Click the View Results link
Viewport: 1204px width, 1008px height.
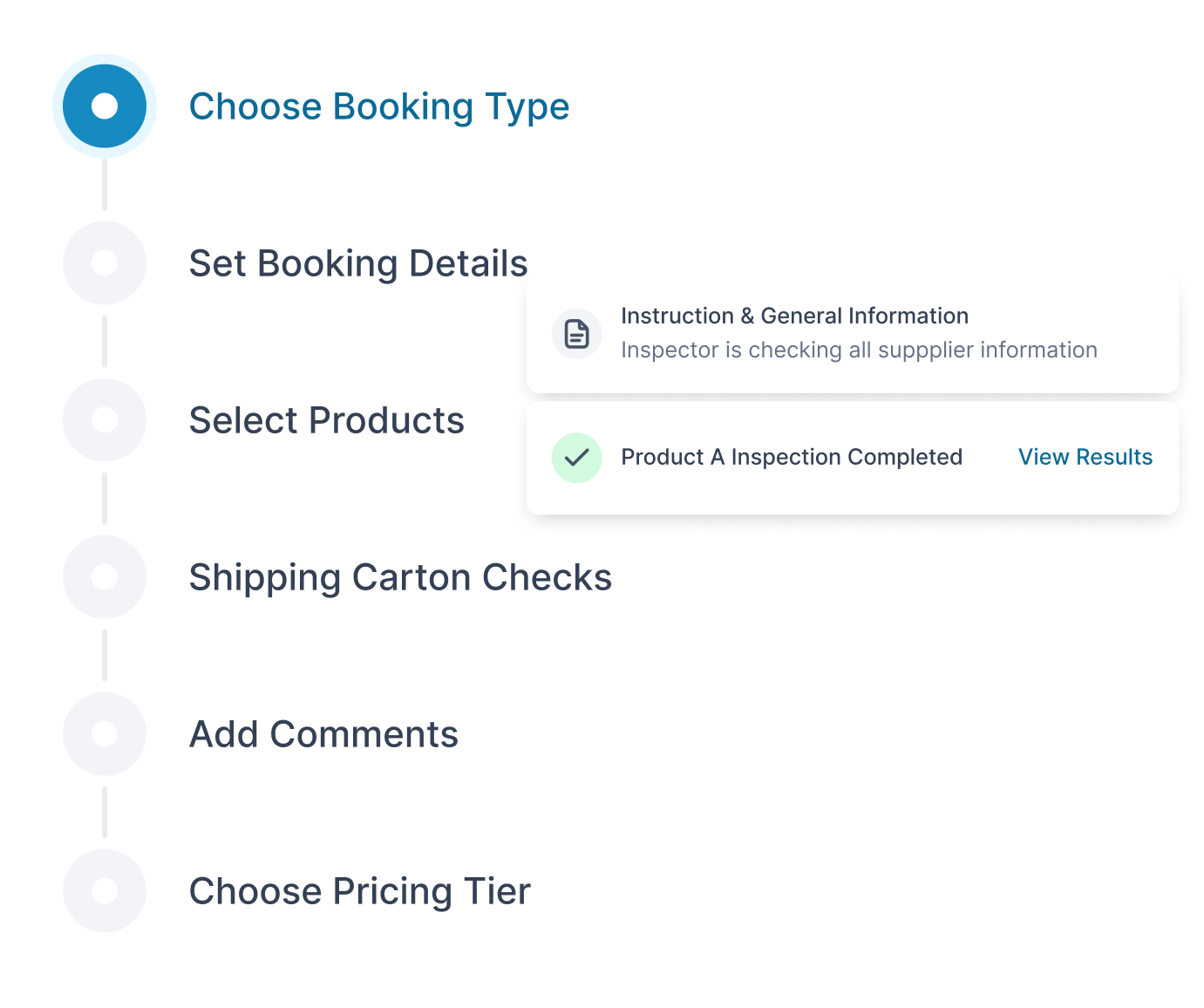[1085, 457]
